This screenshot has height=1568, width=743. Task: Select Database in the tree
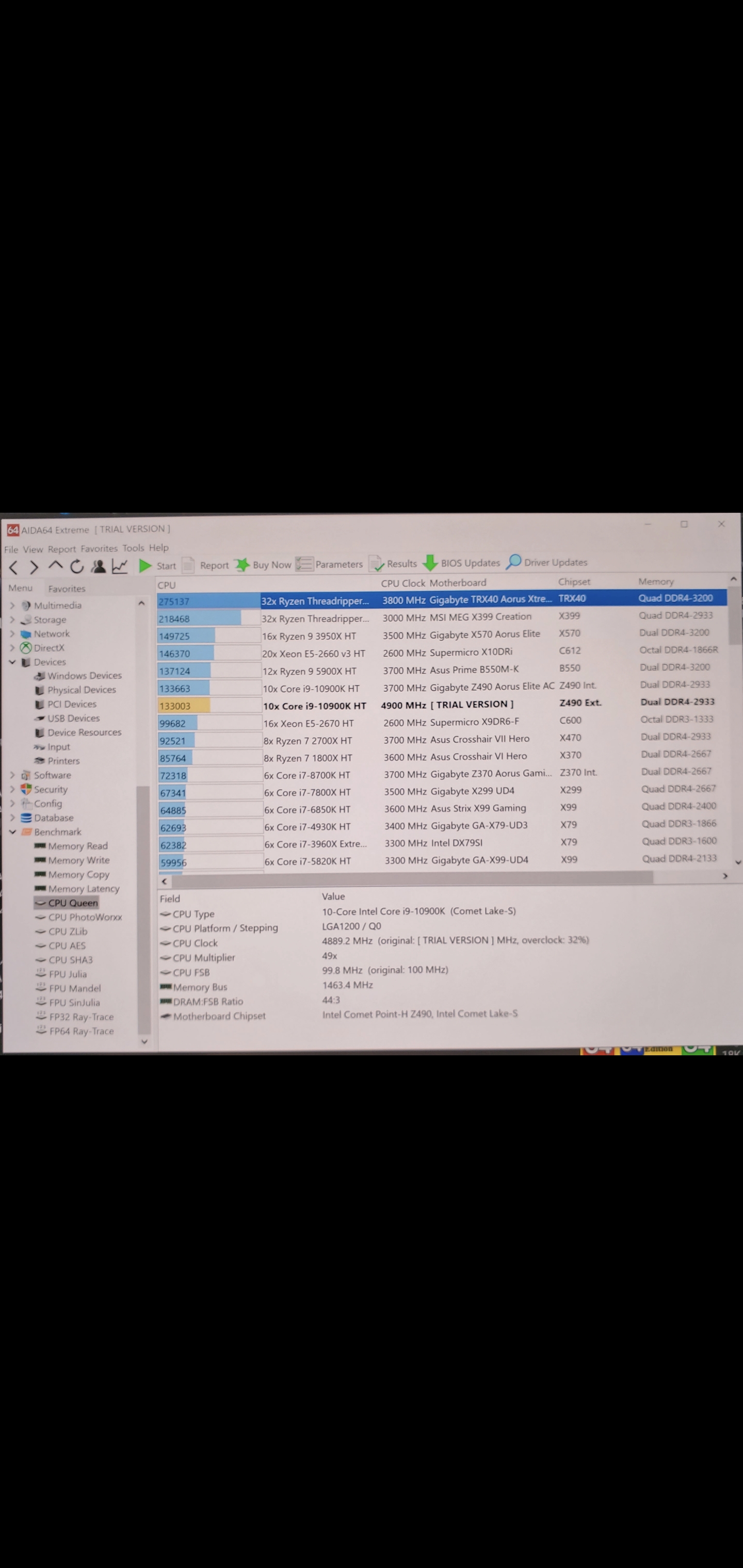[x=47, y=818]
